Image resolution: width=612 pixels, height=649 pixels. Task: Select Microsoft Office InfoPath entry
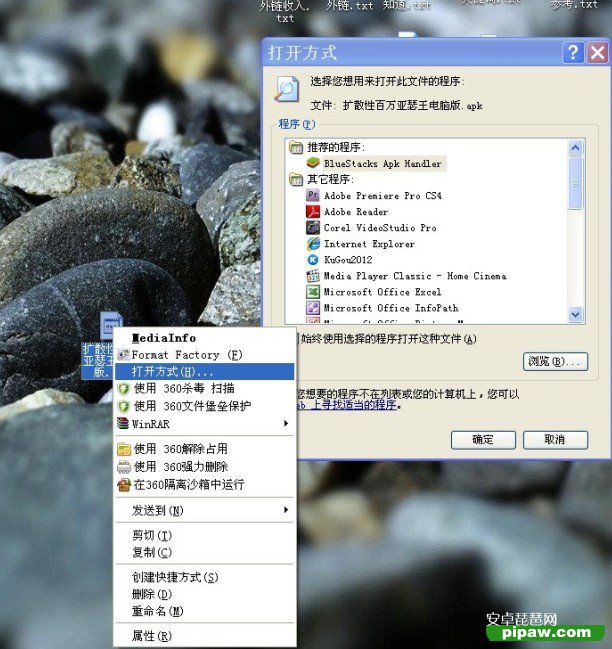click(390, 308)
